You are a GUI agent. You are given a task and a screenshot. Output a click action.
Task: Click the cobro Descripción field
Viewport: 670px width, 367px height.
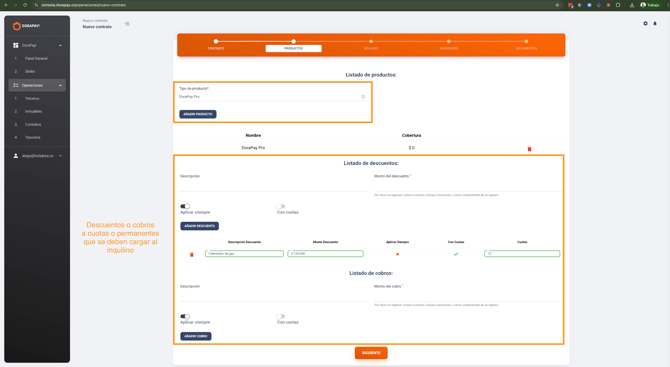tap(273, 297)
